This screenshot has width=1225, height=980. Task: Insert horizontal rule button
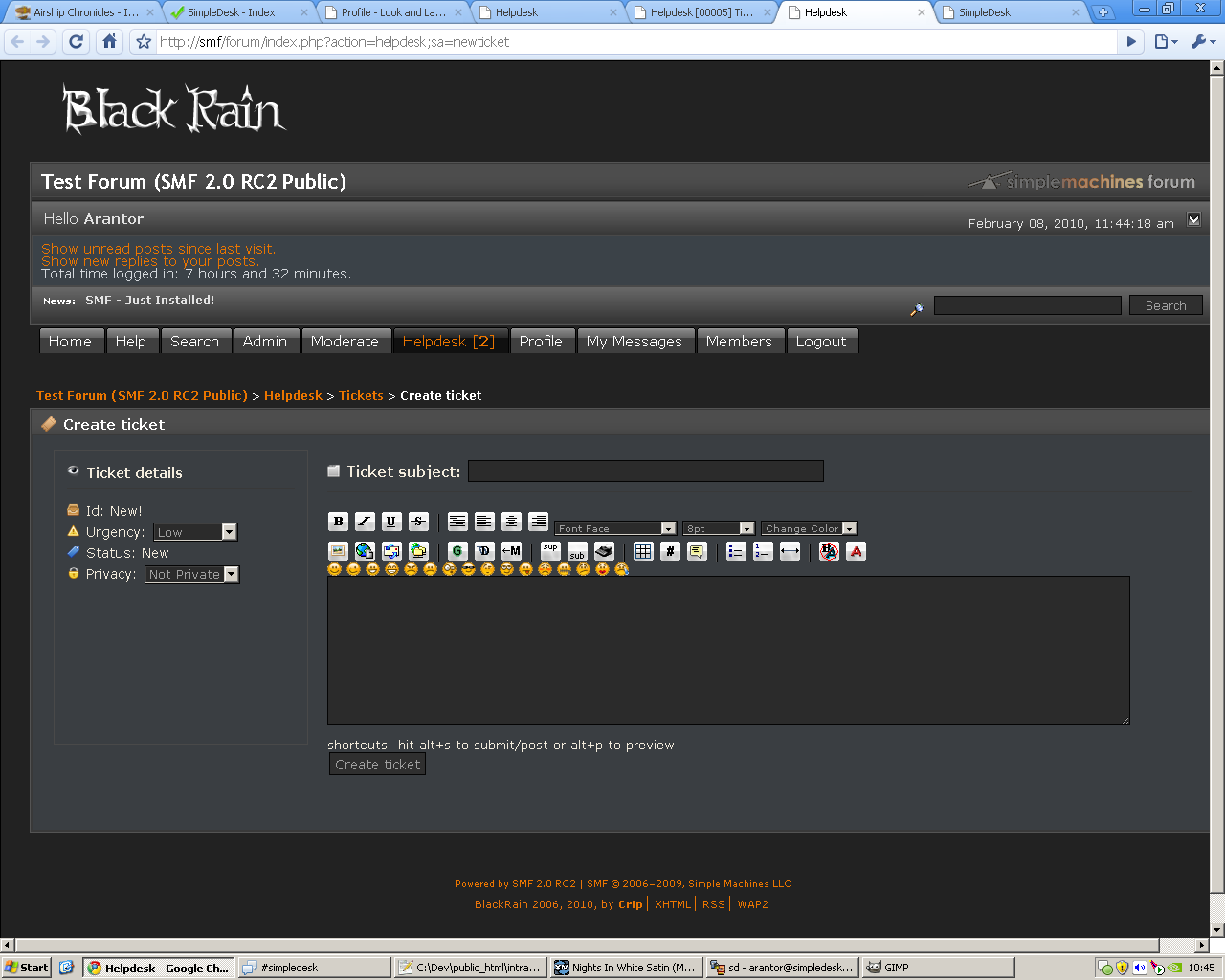(x=790, y=551)
